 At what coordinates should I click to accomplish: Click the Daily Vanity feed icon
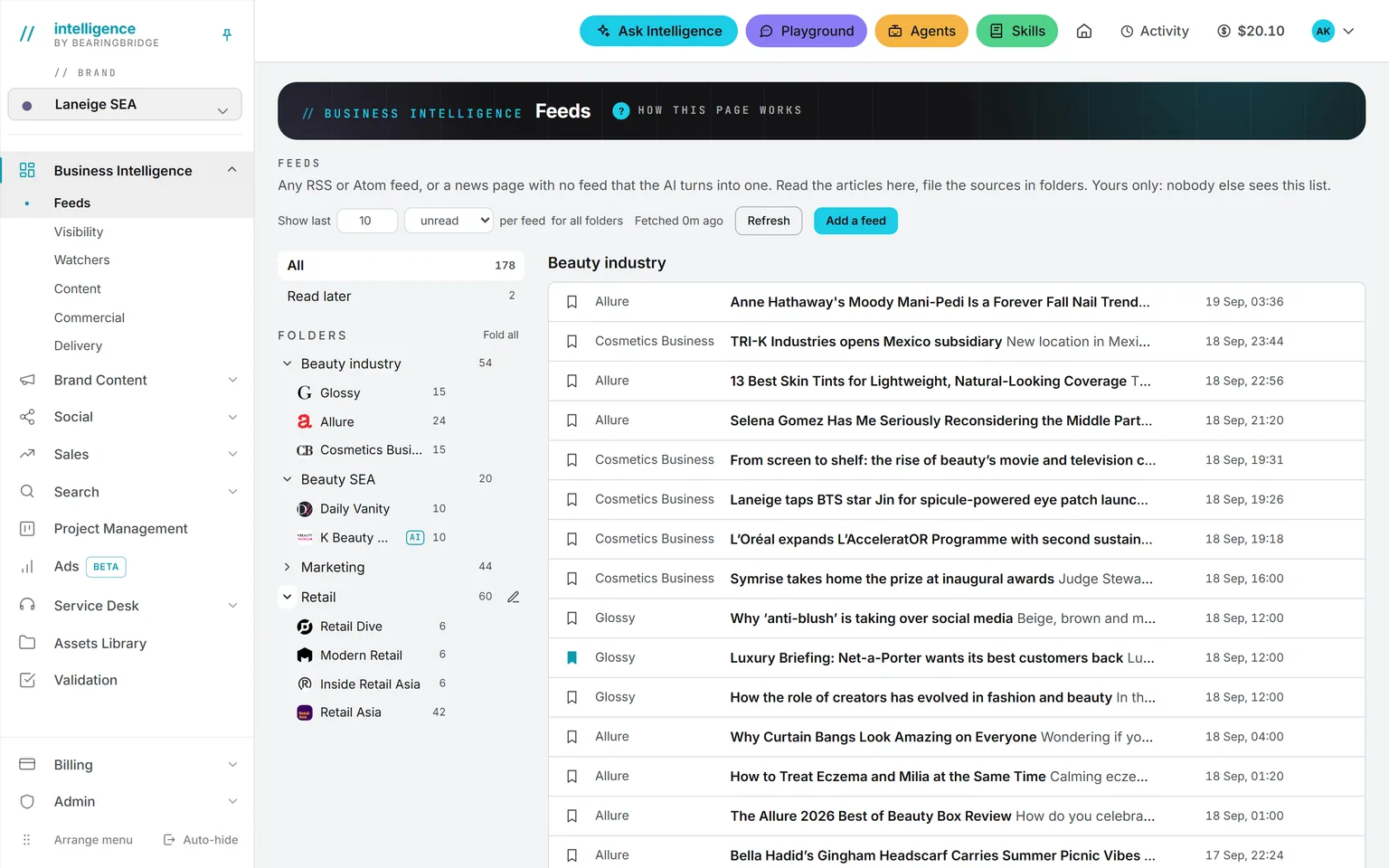(305, 509)
